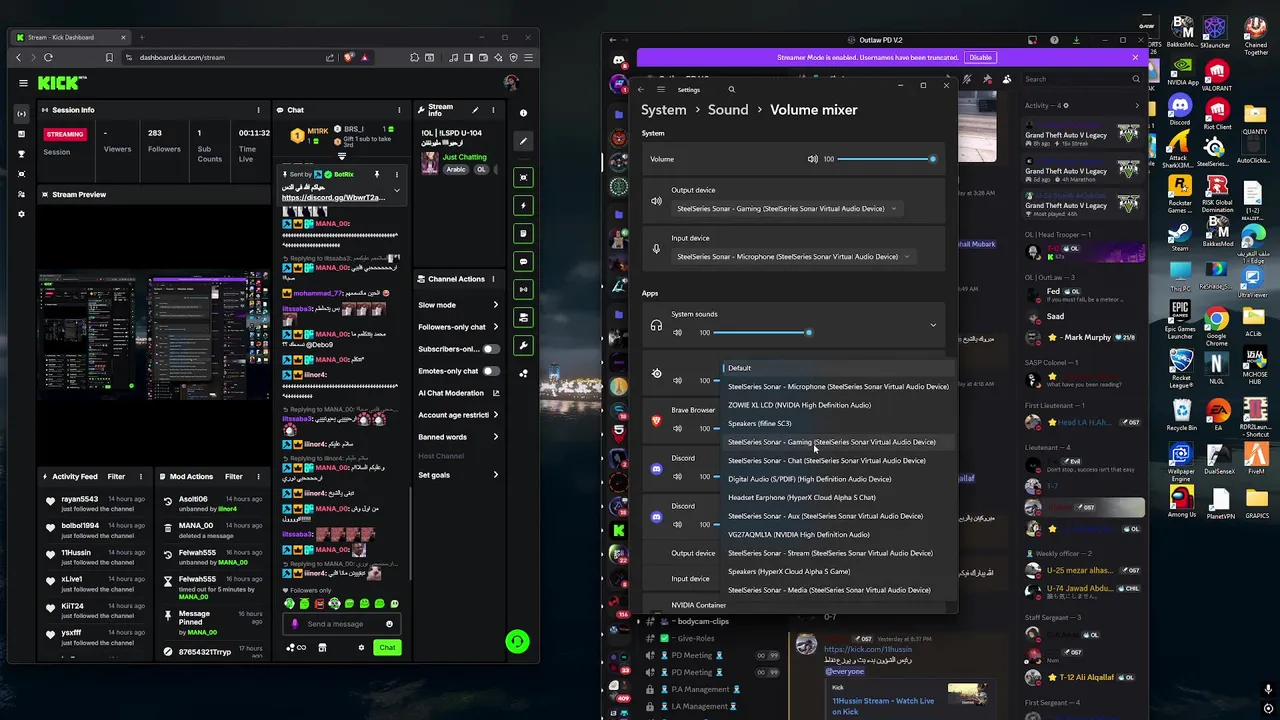This screenshot has width=1280, height=720.
Task: Open the discord.gg link in pinned message
Action: 333,198
